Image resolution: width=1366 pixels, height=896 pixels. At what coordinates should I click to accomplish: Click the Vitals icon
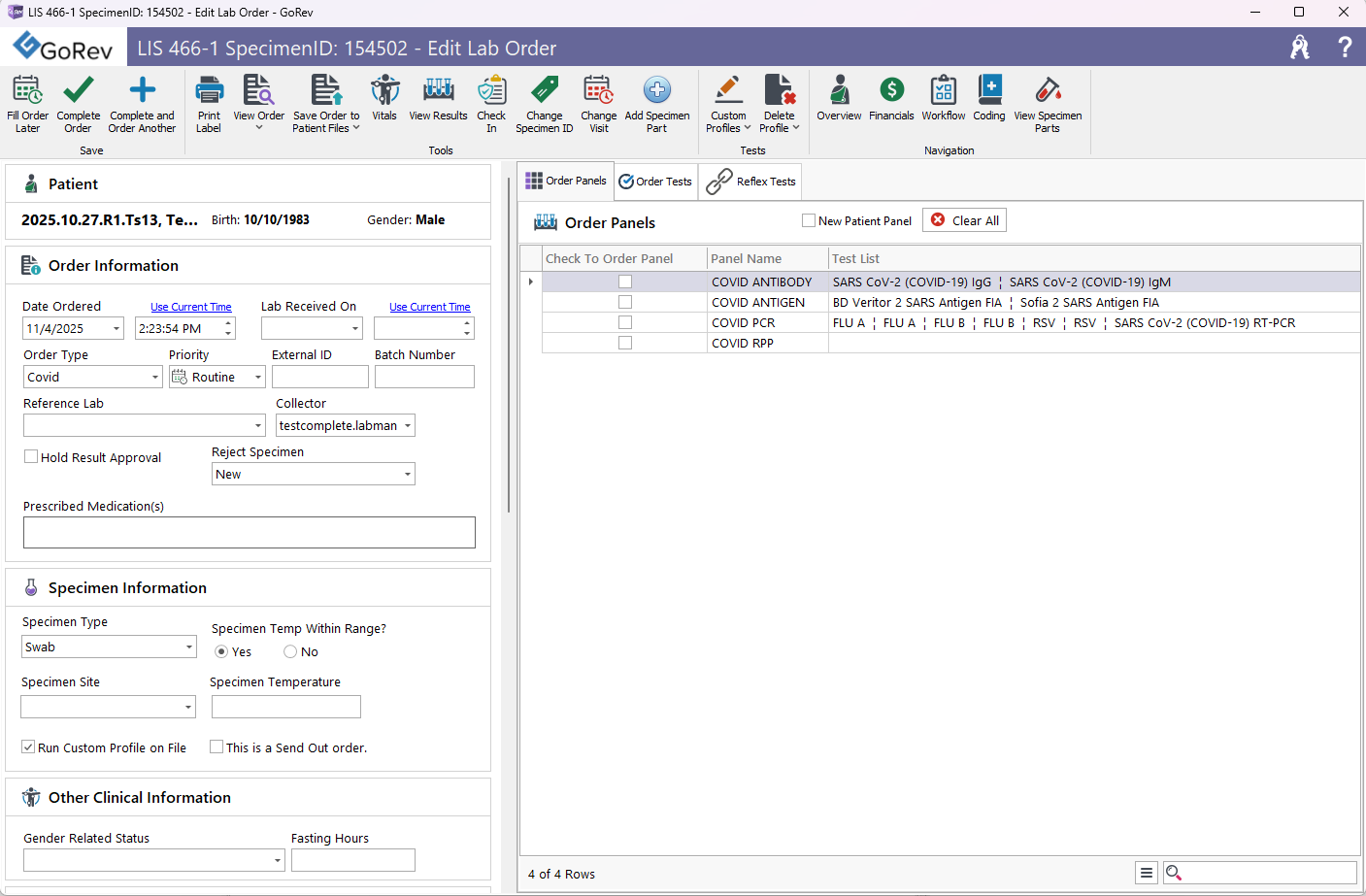pos(384,92)
